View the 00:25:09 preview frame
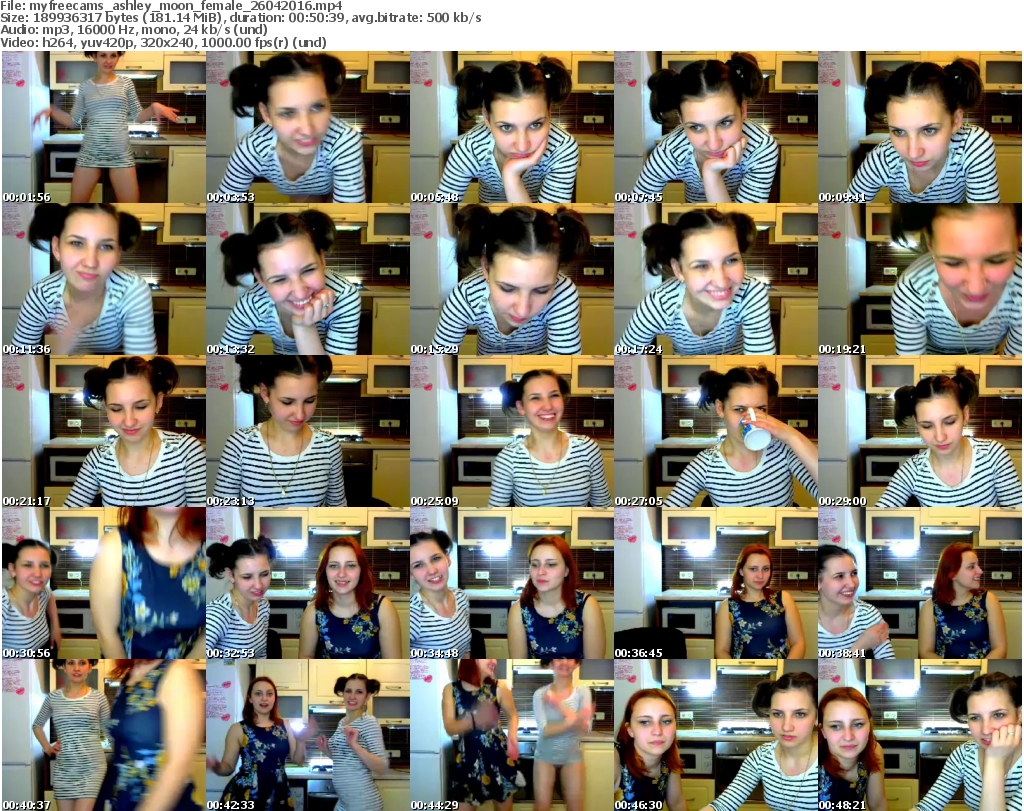1024x811 pixels. [512, 432]
